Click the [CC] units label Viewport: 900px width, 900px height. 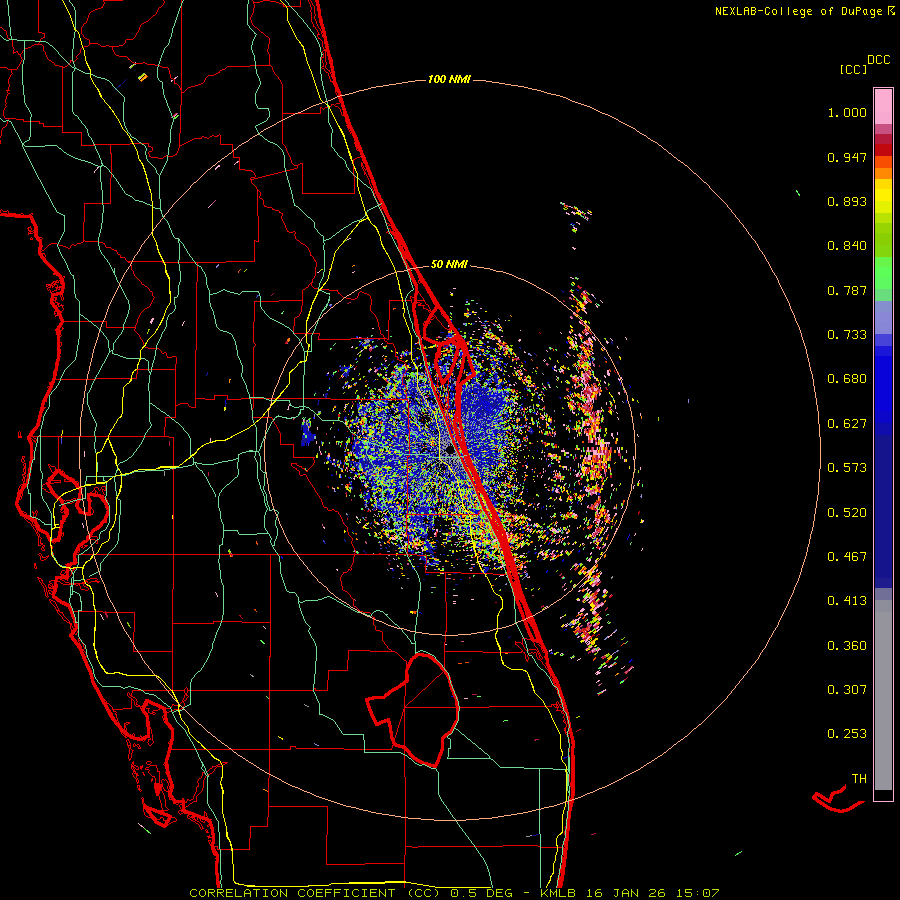853,69
